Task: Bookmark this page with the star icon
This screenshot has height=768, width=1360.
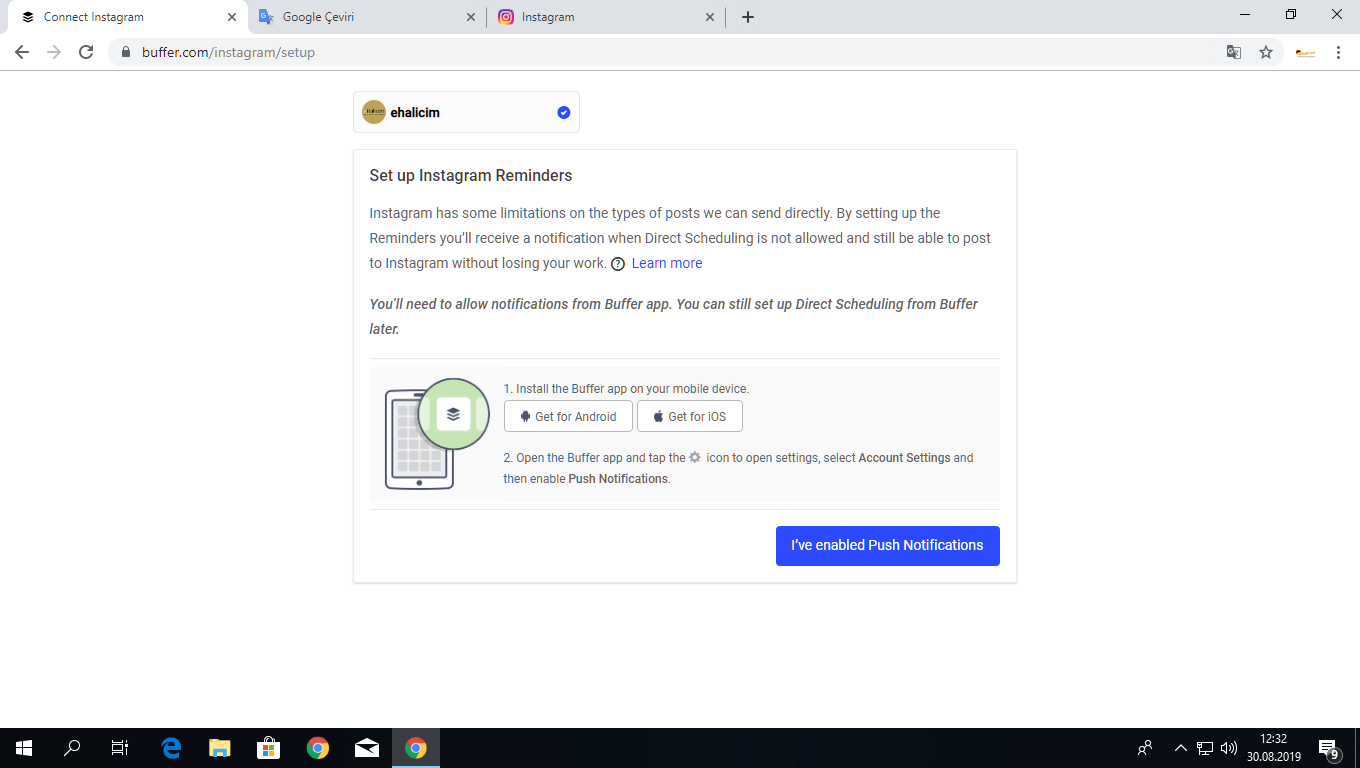Action: point(1266,52)
